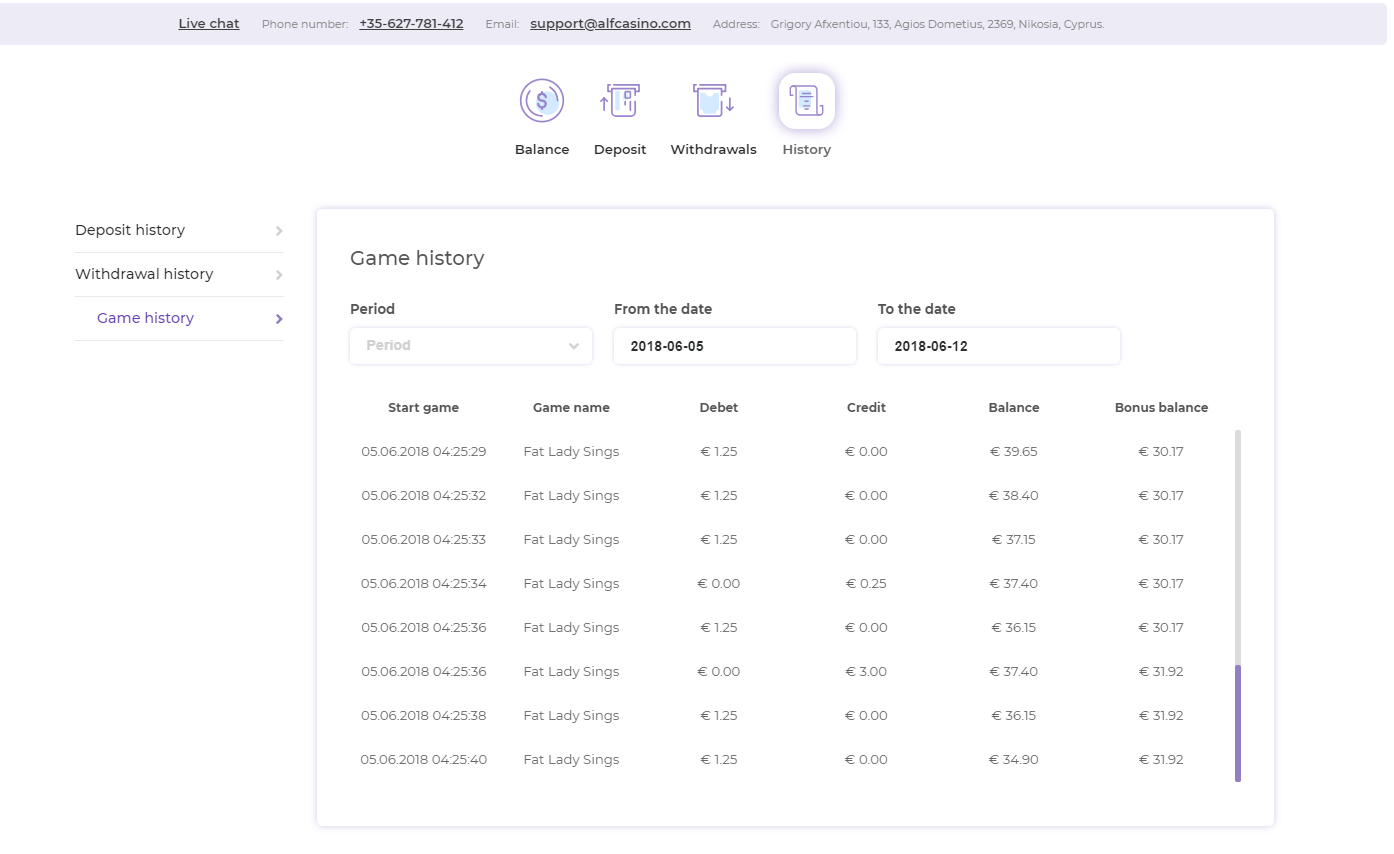
Task: Click the Game name column header
Action: pyautogui.click(x=571, y=408)
